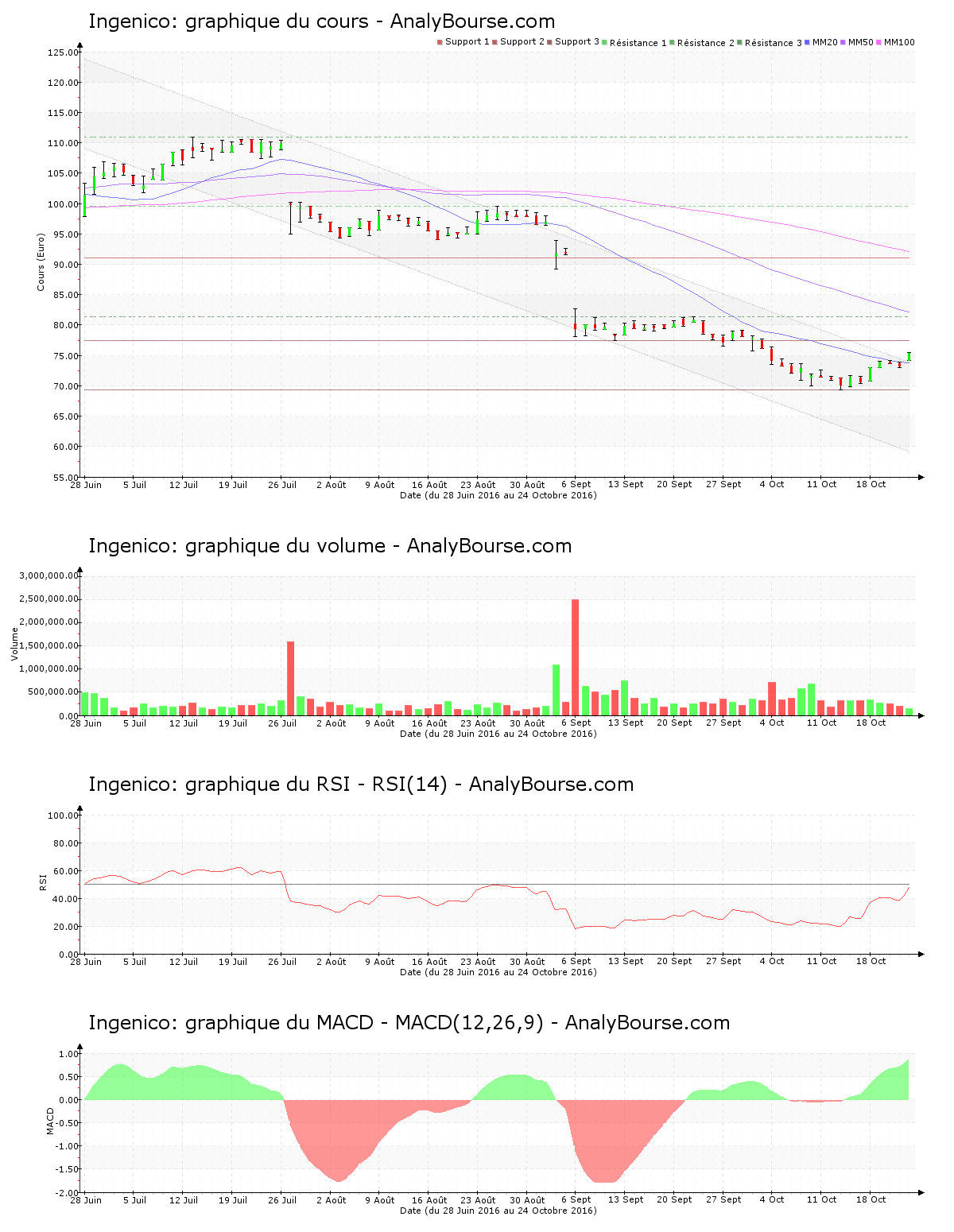Select the Résistance 2 legend entry
Screen dimensions: 954x1232
click(x=702, y=42)
